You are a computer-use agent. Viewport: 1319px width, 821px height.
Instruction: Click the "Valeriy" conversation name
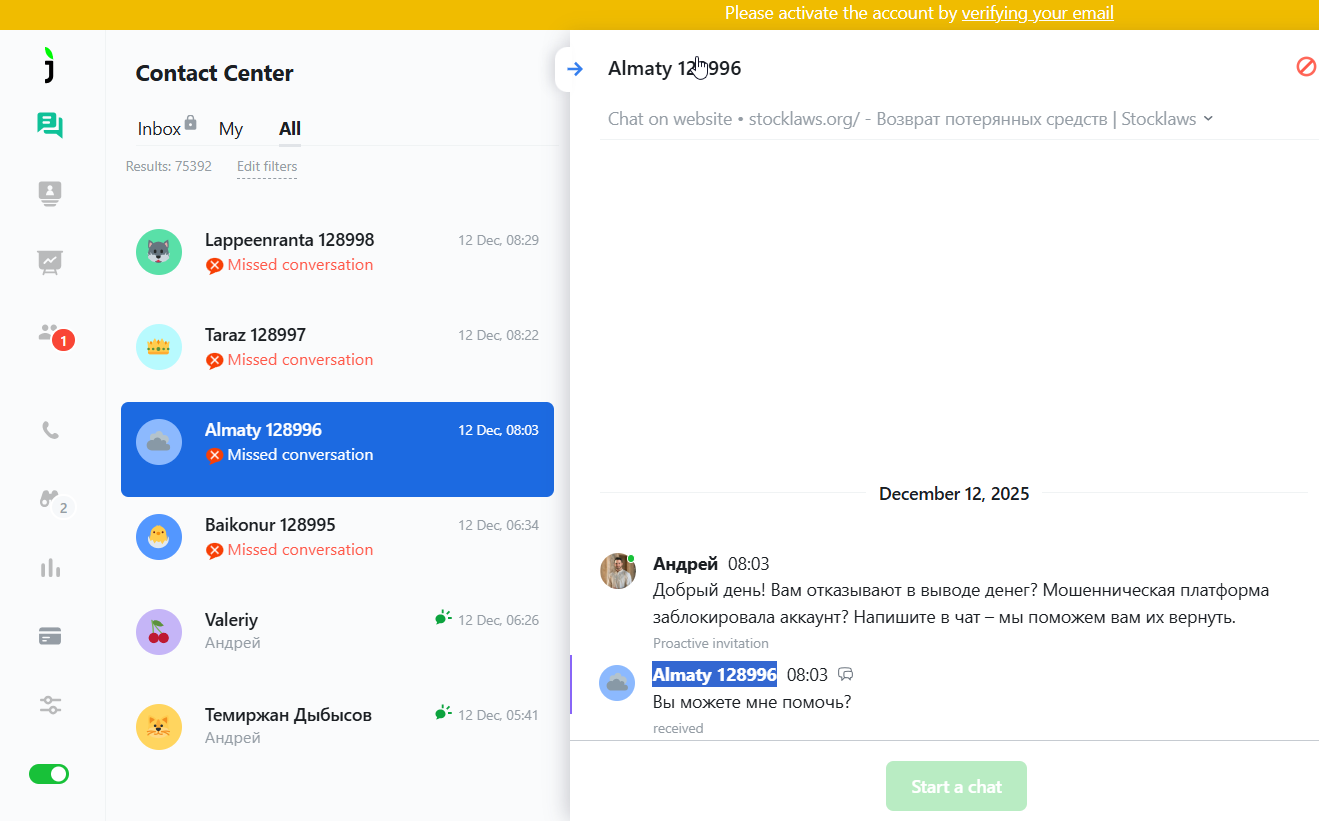point(231,620)
